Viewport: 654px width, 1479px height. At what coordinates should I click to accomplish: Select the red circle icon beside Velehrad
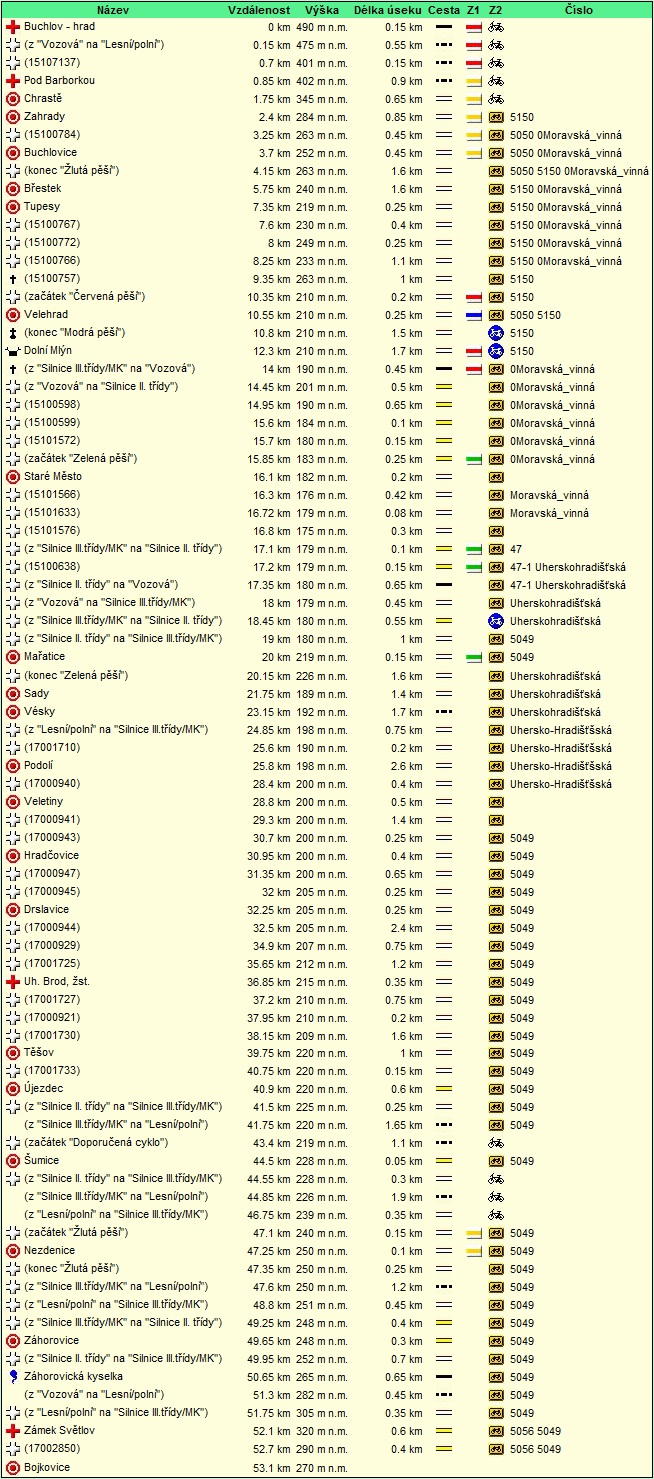[x=13, y=315]
